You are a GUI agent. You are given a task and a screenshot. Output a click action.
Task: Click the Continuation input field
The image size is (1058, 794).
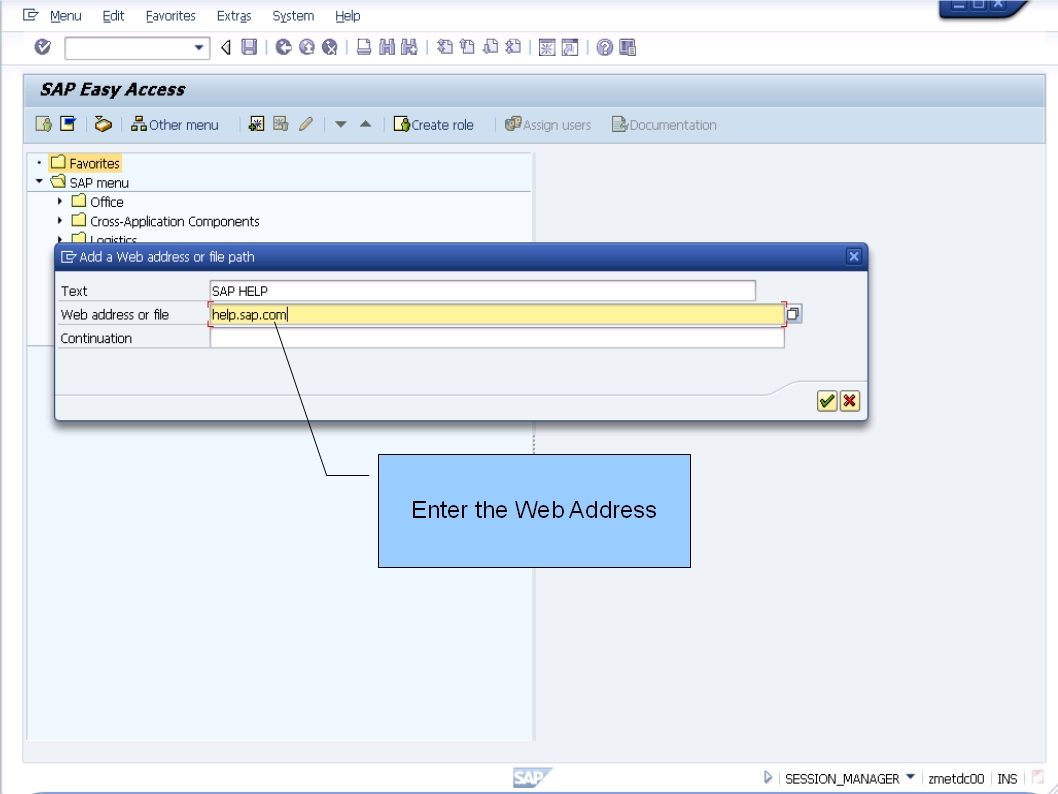497,338
